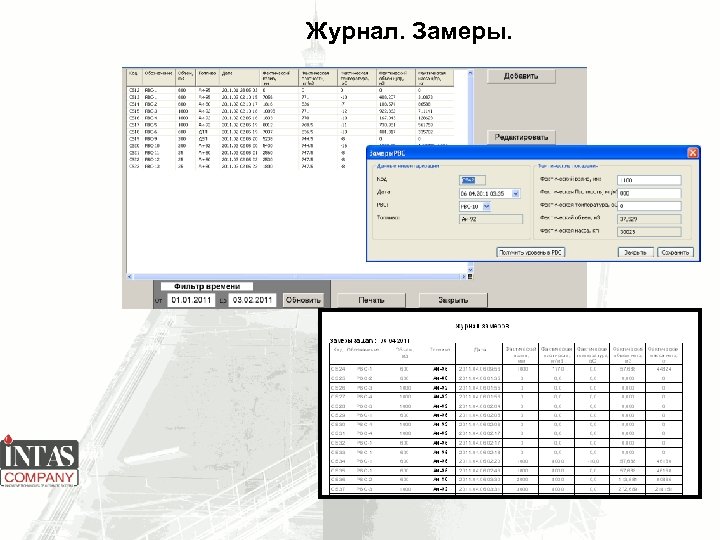Click the time filter end date 03.02.2011

[x=252, y=300]
